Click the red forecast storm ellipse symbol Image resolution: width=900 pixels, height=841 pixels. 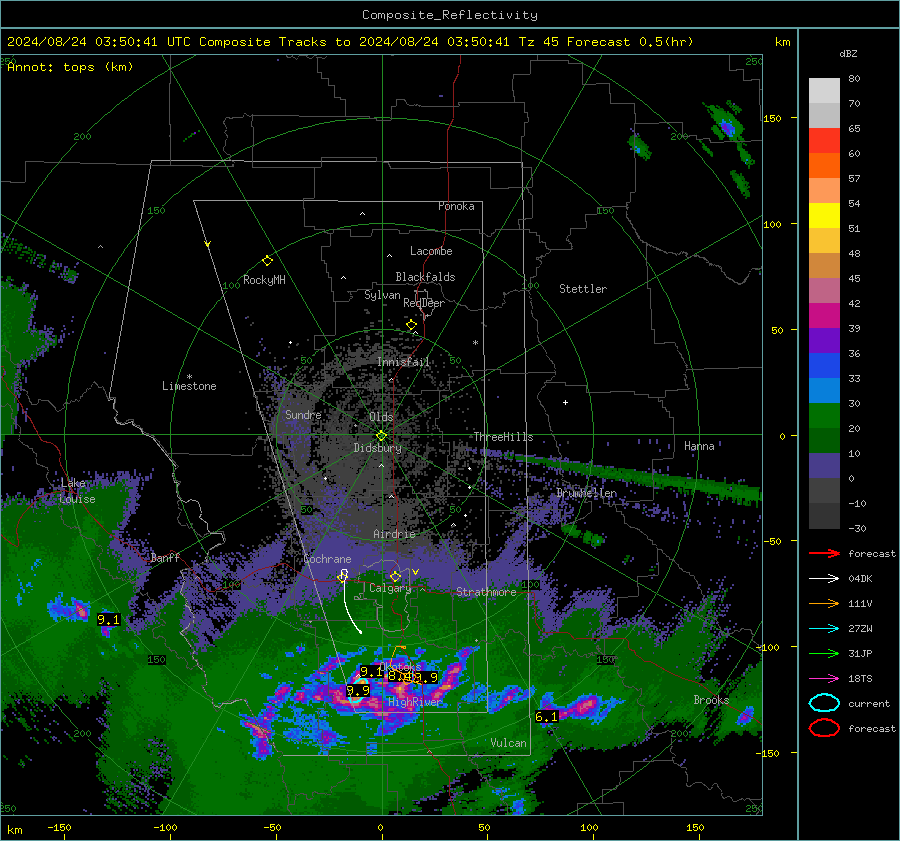tap(824, 728)
